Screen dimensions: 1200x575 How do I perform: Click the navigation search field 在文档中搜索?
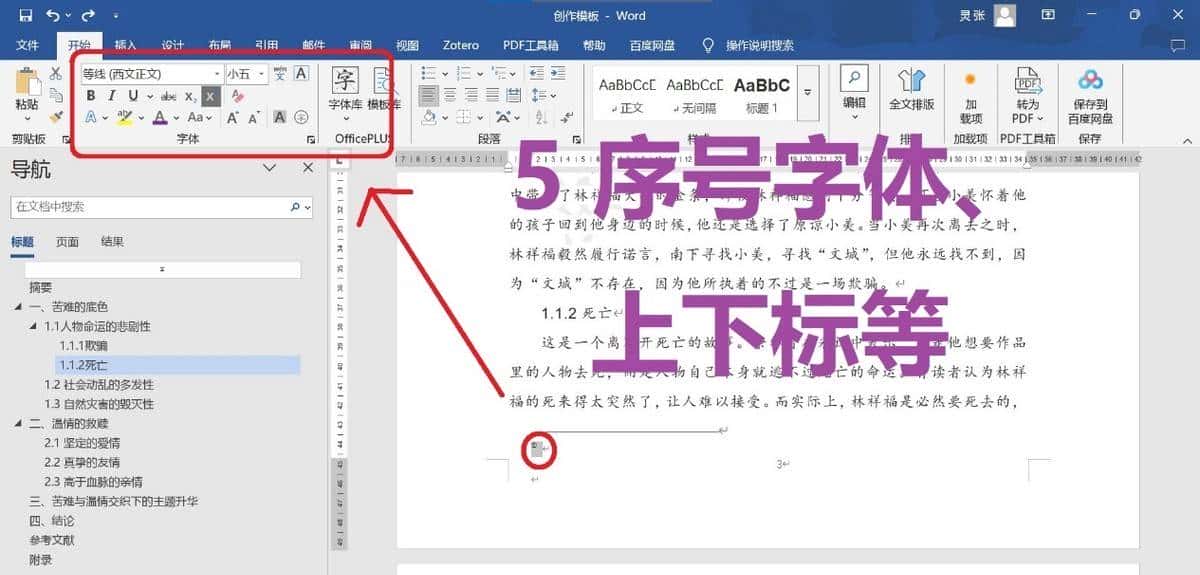point(162,207)
